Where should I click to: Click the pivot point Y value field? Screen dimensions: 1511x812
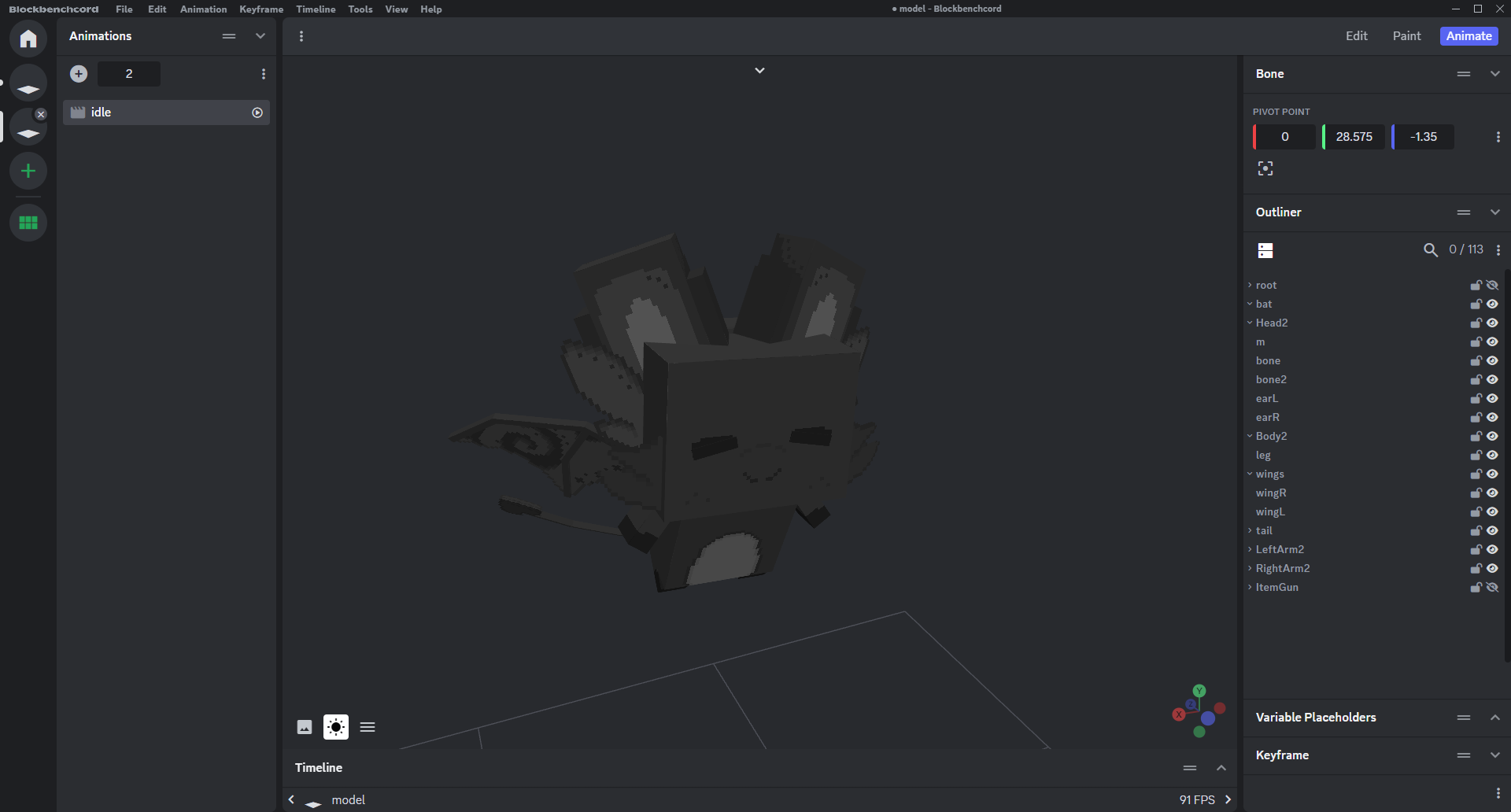coord(1354,137)
